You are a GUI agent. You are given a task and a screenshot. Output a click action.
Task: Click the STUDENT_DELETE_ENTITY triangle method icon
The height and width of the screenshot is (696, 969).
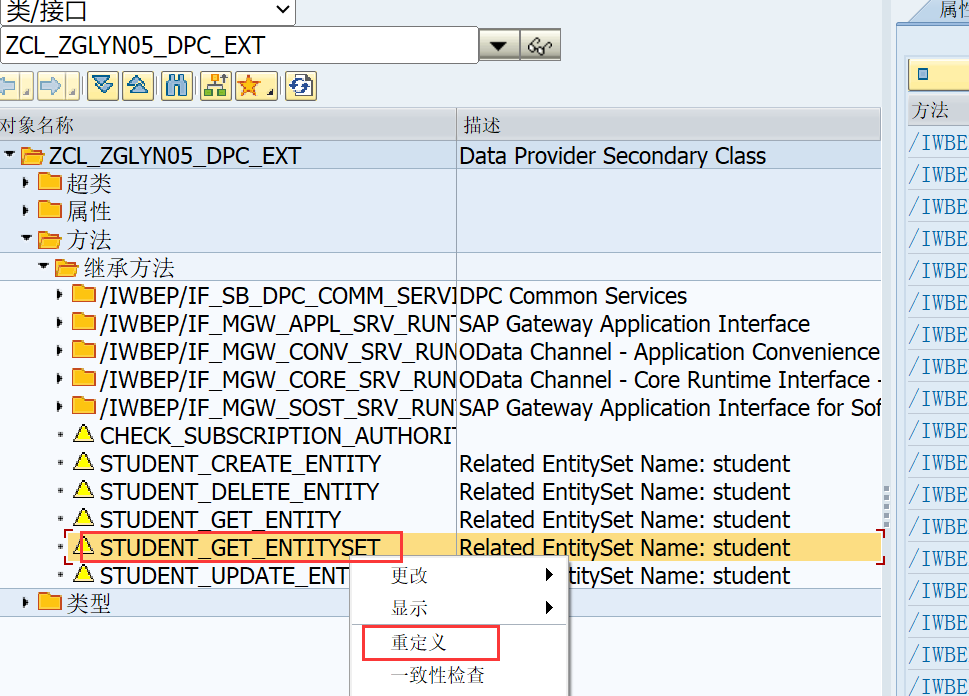[83, 490]
